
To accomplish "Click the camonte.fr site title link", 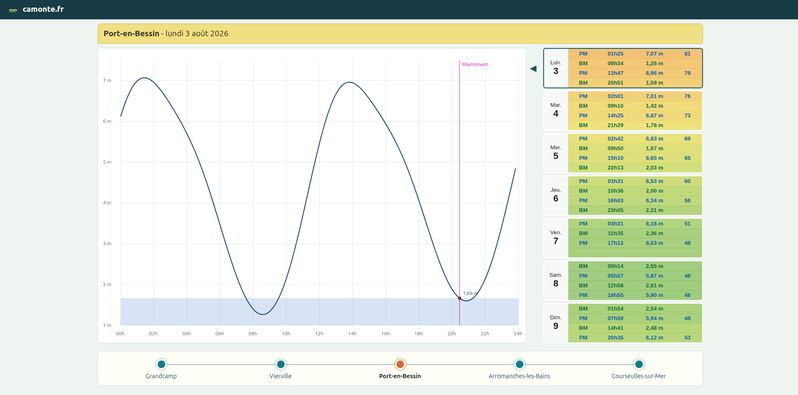I will pos(43,9).
